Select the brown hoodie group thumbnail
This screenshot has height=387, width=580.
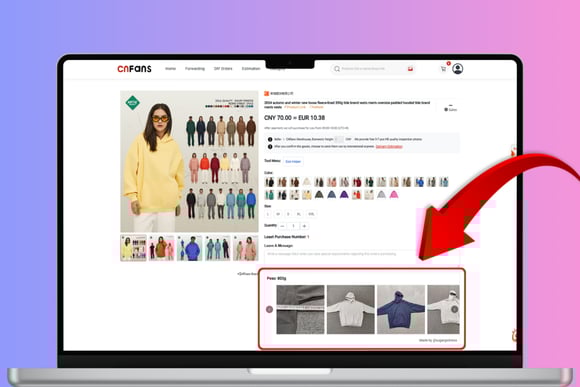161,248
